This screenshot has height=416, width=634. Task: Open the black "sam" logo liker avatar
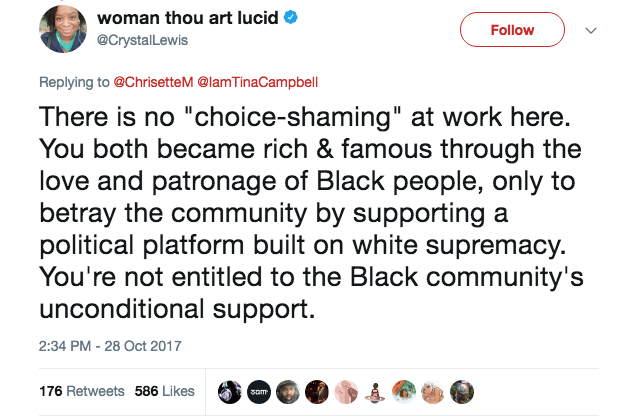[x=257, y=390]
